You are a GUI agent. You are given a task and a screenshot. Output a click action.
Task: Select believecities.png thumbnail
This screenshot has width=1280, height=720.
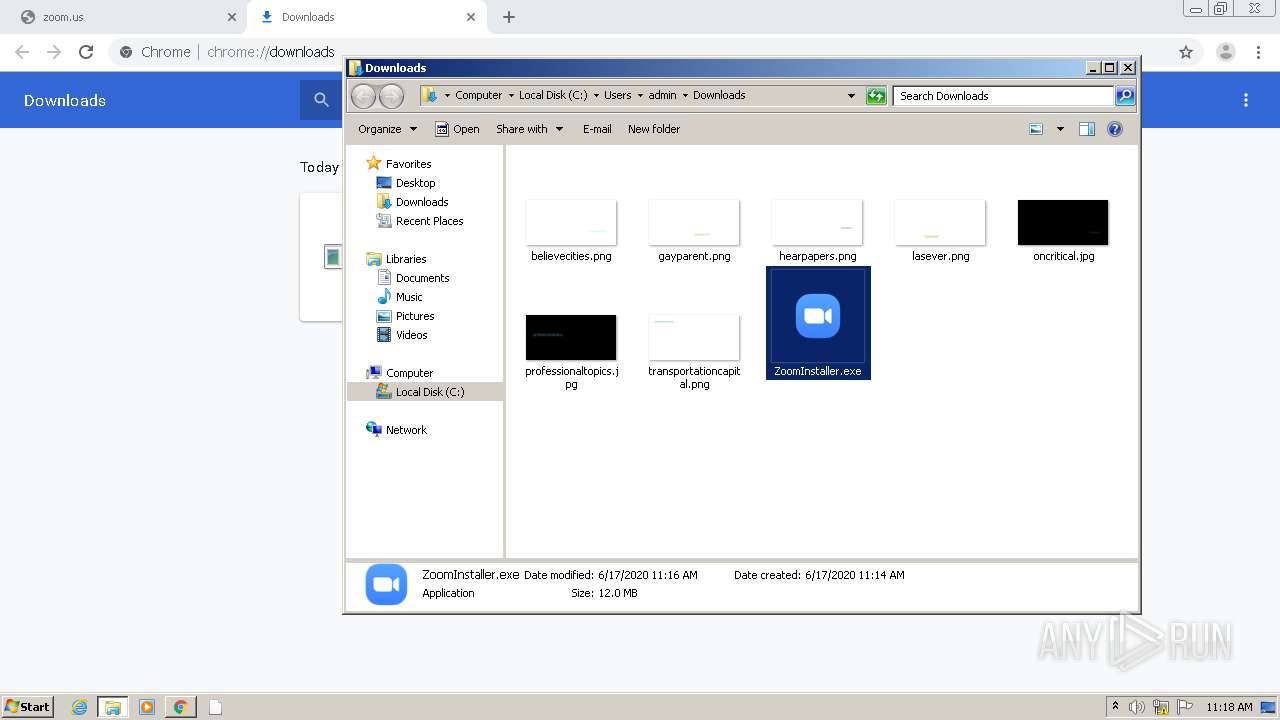click(571, 222)
